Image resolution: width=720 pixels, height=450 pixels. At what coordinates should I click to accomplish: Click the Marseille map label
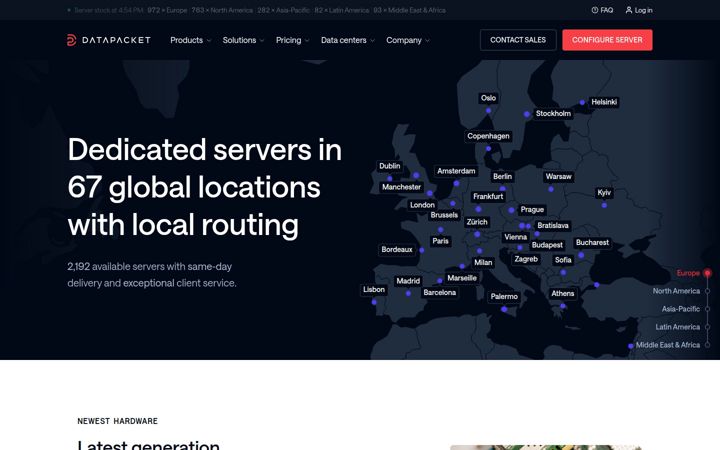click(x=462, y=278)
